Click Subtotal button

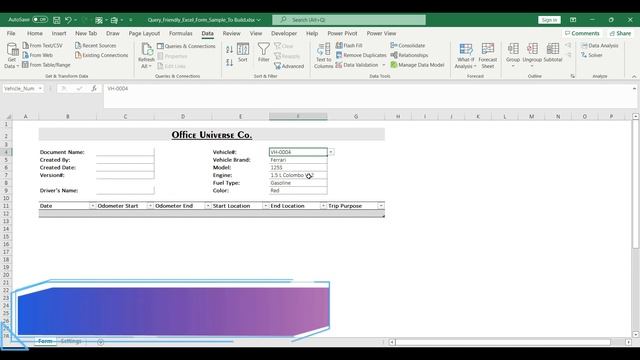[553, 53]
